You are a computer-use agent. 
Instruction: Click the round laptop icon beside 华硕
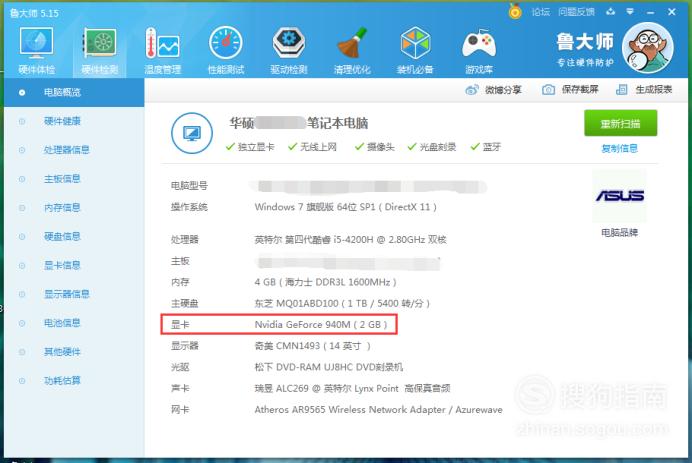pyautogui.click(x=192, y=133)
